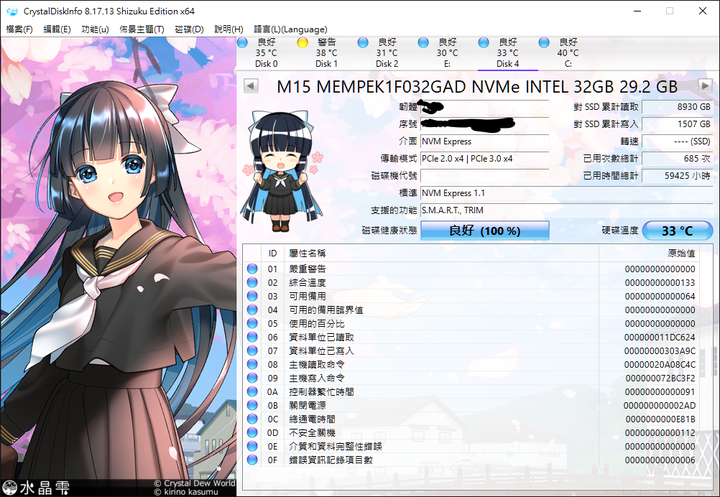The height and width of the screenshot is (497, 720).
Task: Open the 檔案(F) menu
Action: tap(19, 29)
